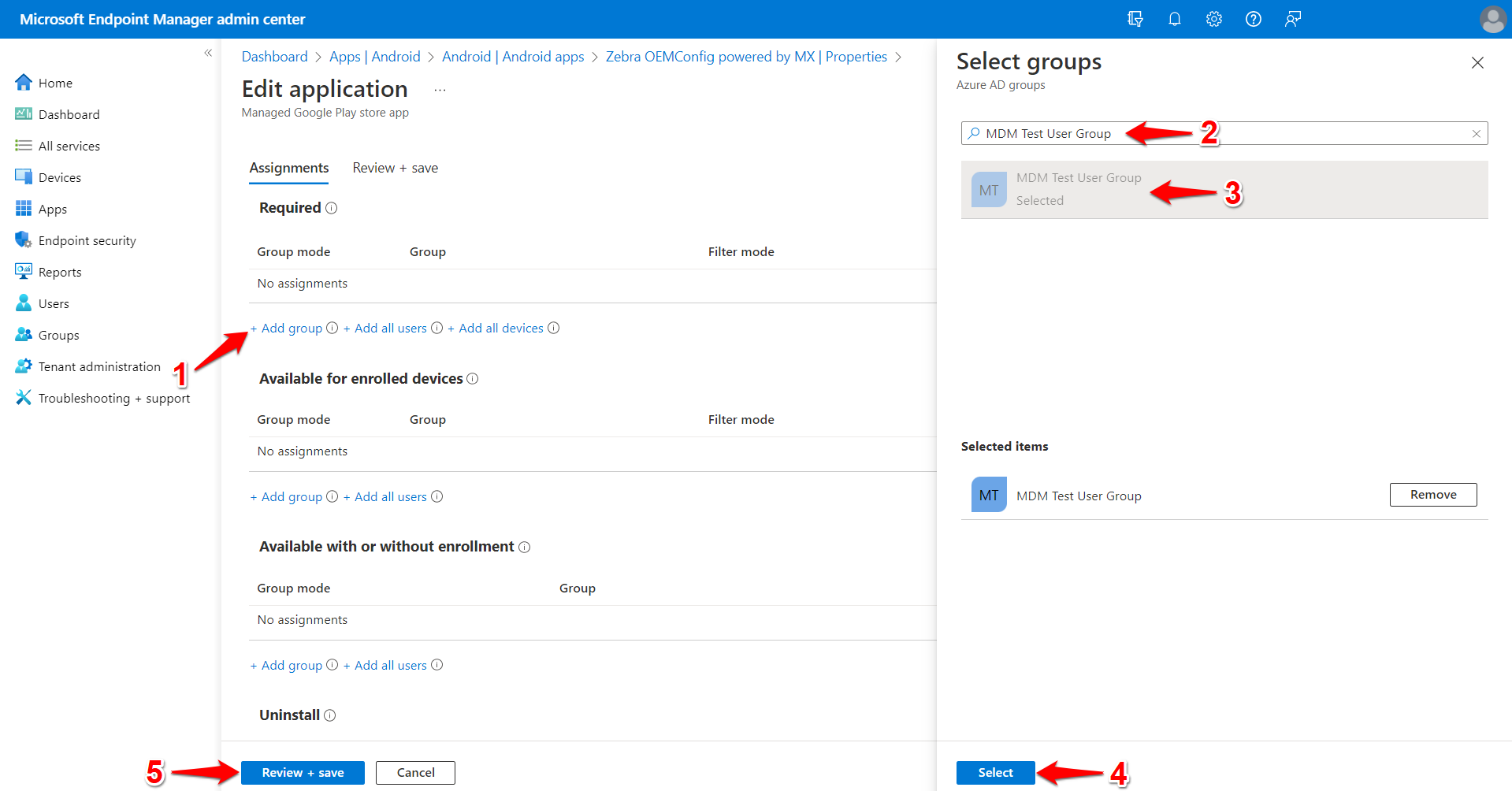This screenshot has height=791, width=1512.
Task: Open the feedback icon in header
Action: 1292,19
